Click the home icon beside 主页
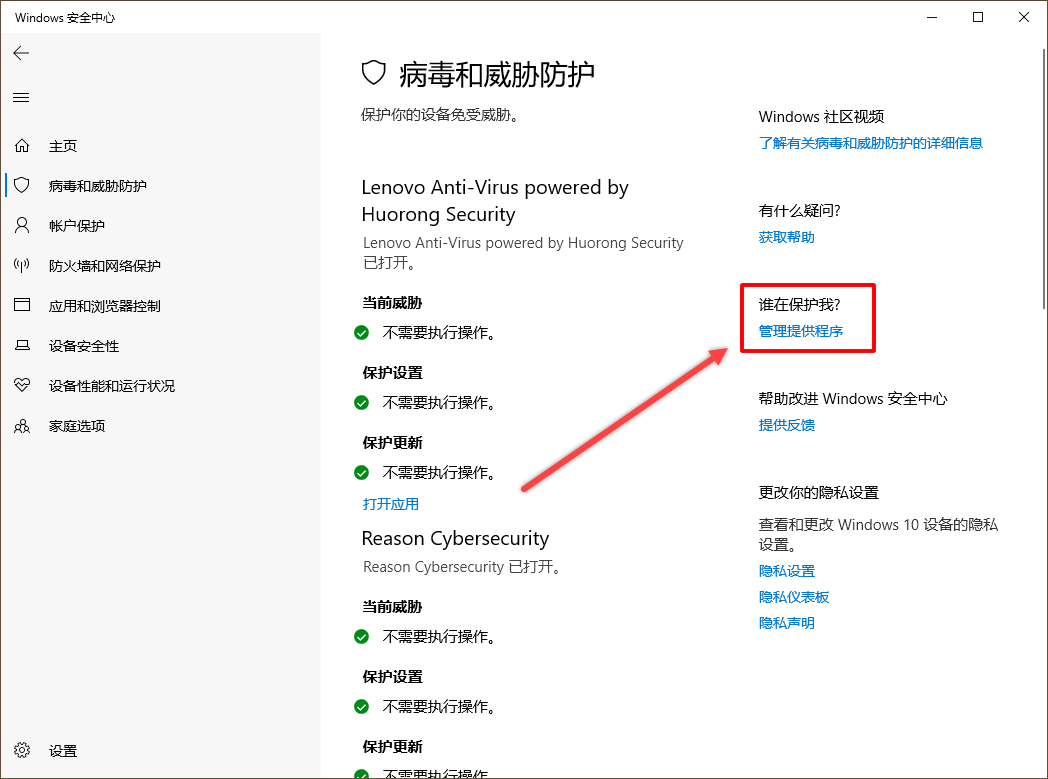Image resolution: width=1048 pixels, height=779 pixels. pyautogui.click(x=22, y=146)
